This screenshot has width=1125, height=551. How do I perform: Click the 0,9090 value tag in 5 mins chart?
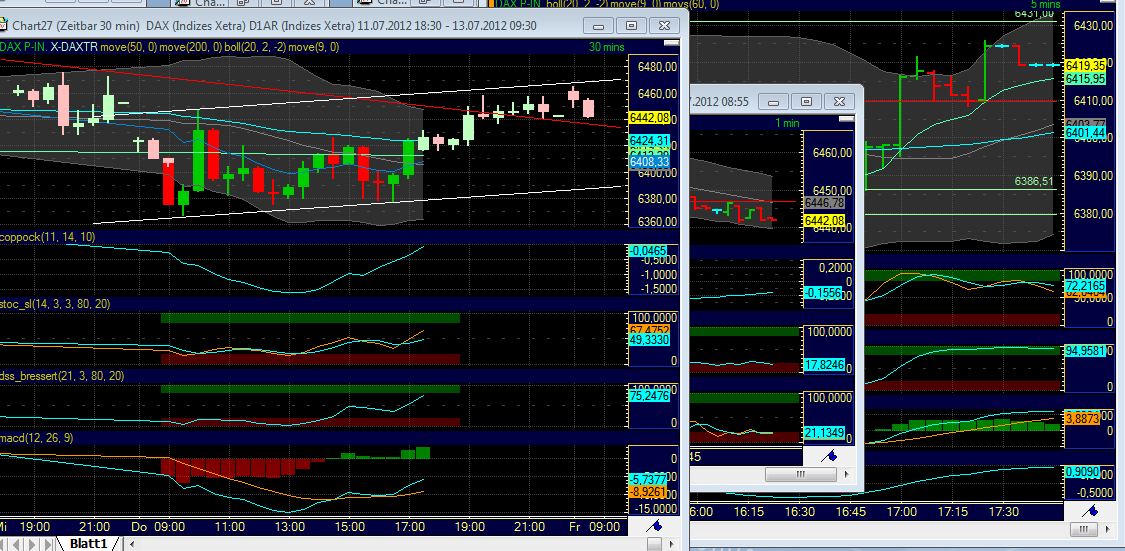point(1082,472)
